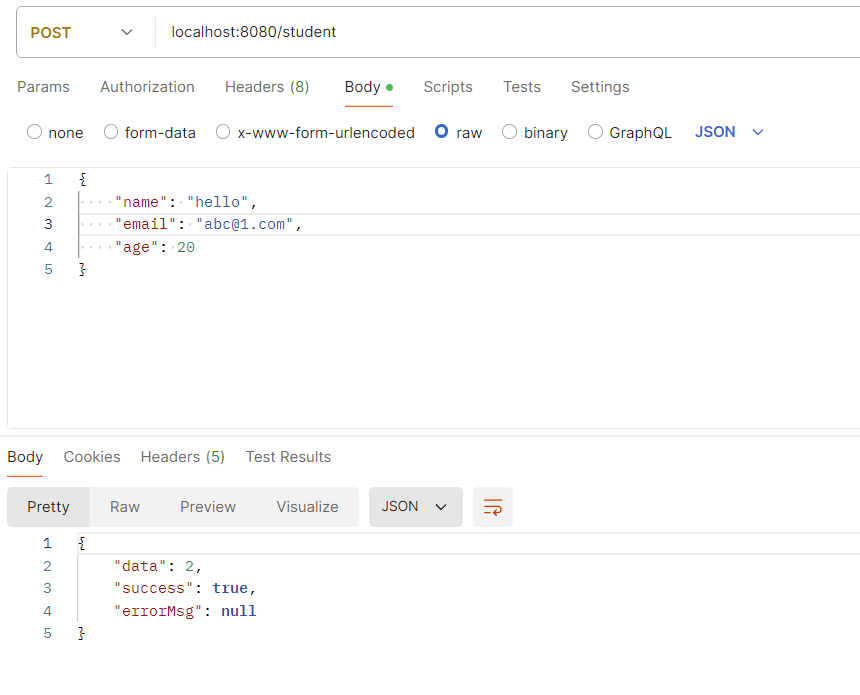Go to the Scripts tab
Viewport: 860px width, 695px height.
point(448,87)
